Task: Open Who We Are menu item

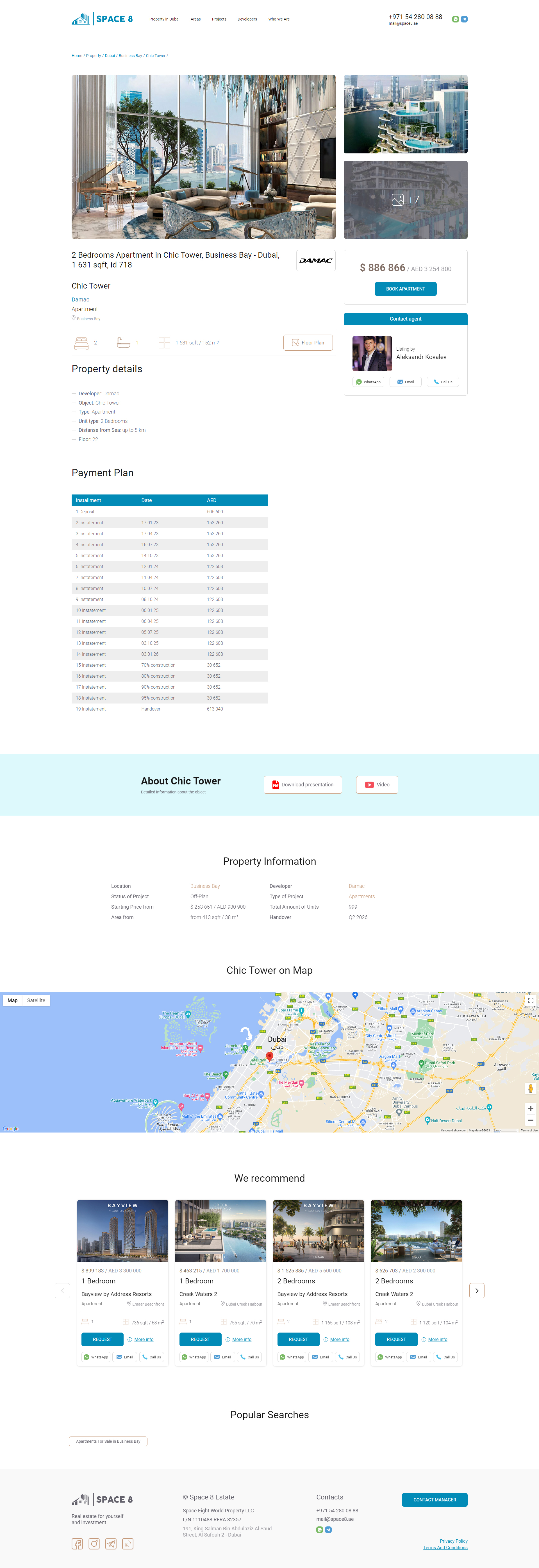Action: pos(279,19)
